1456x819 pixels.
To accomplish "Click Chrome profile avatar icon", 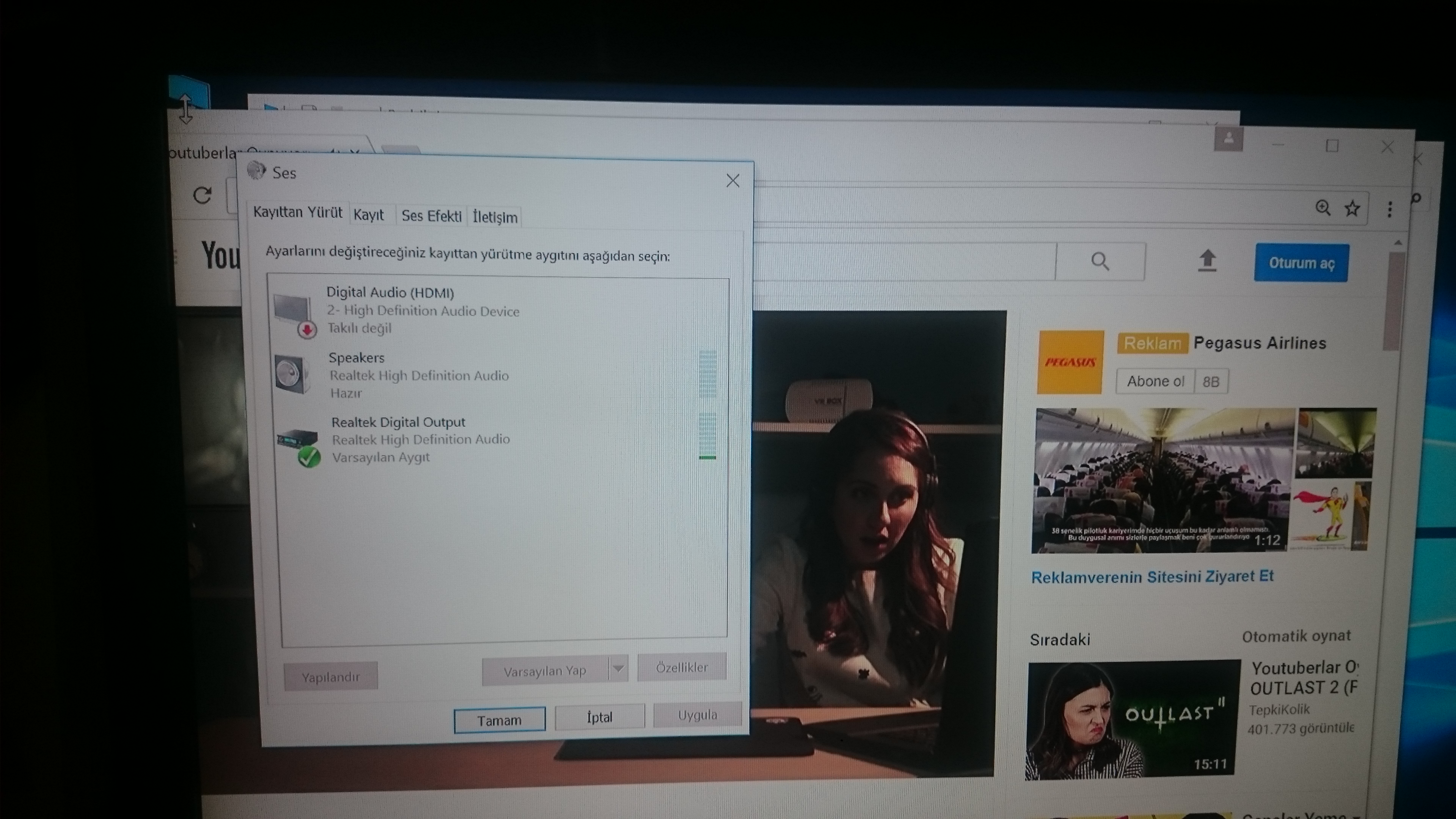I will point(1228,138).
